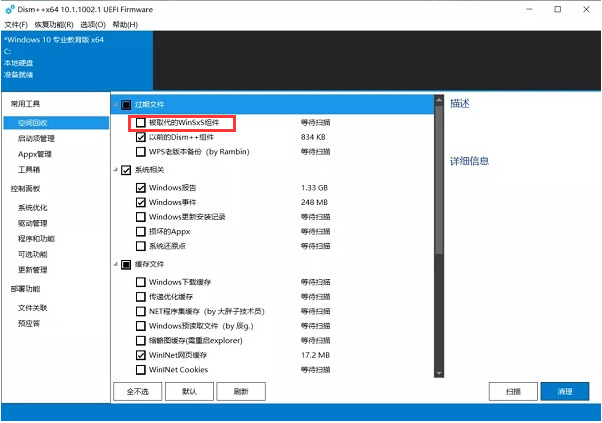
Task: Open Appx管理 in the sidebar
Action: tap(35, 154)
